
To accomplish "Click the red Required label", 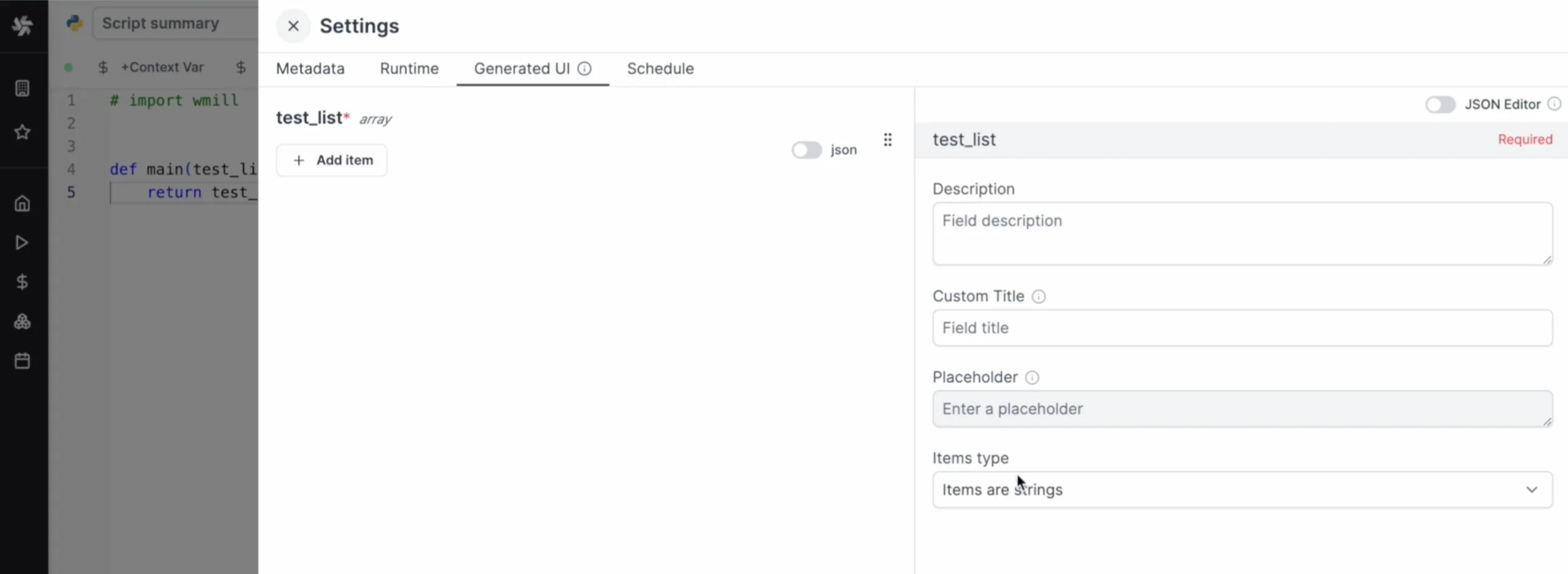I will [x=1525, y=140].
